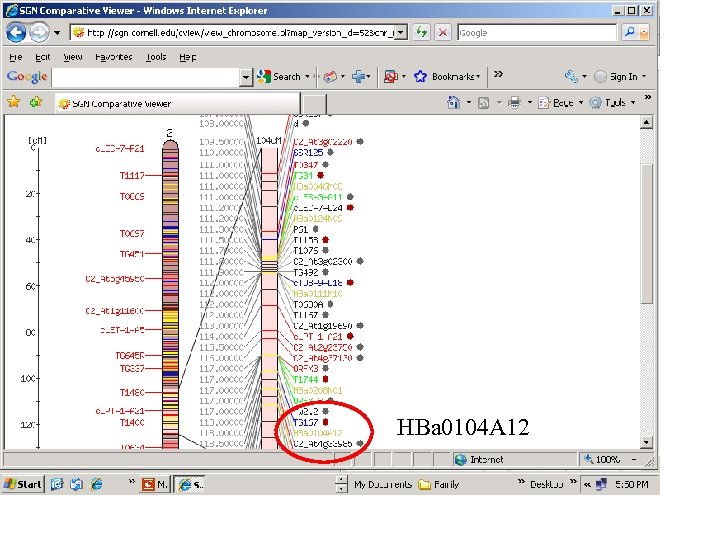Viewport: 720px width, 540px height.
Task: Click the scroll up arrow
Action: 646,122
